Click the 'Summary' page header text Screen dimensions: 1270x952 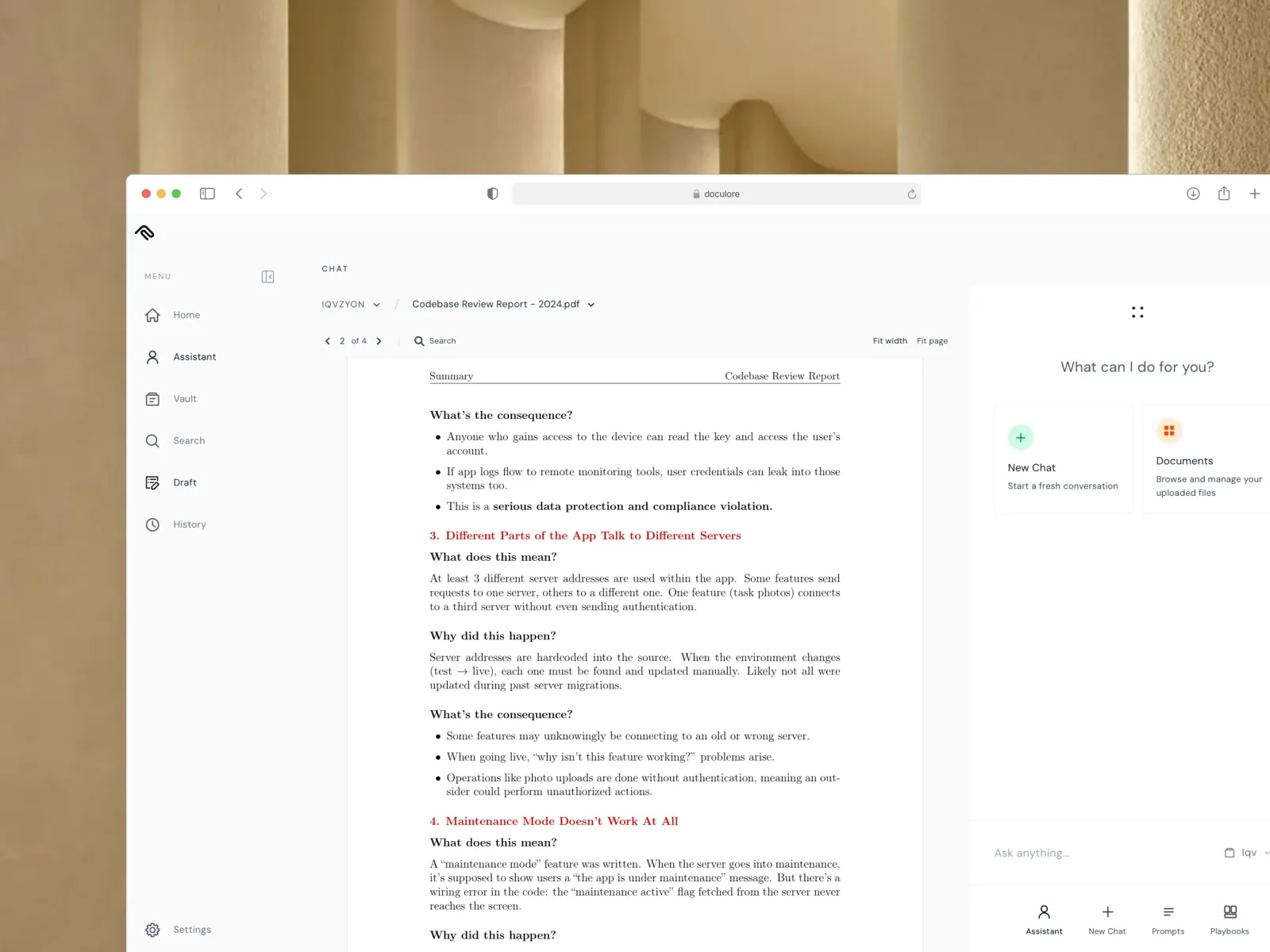point(451,376)
